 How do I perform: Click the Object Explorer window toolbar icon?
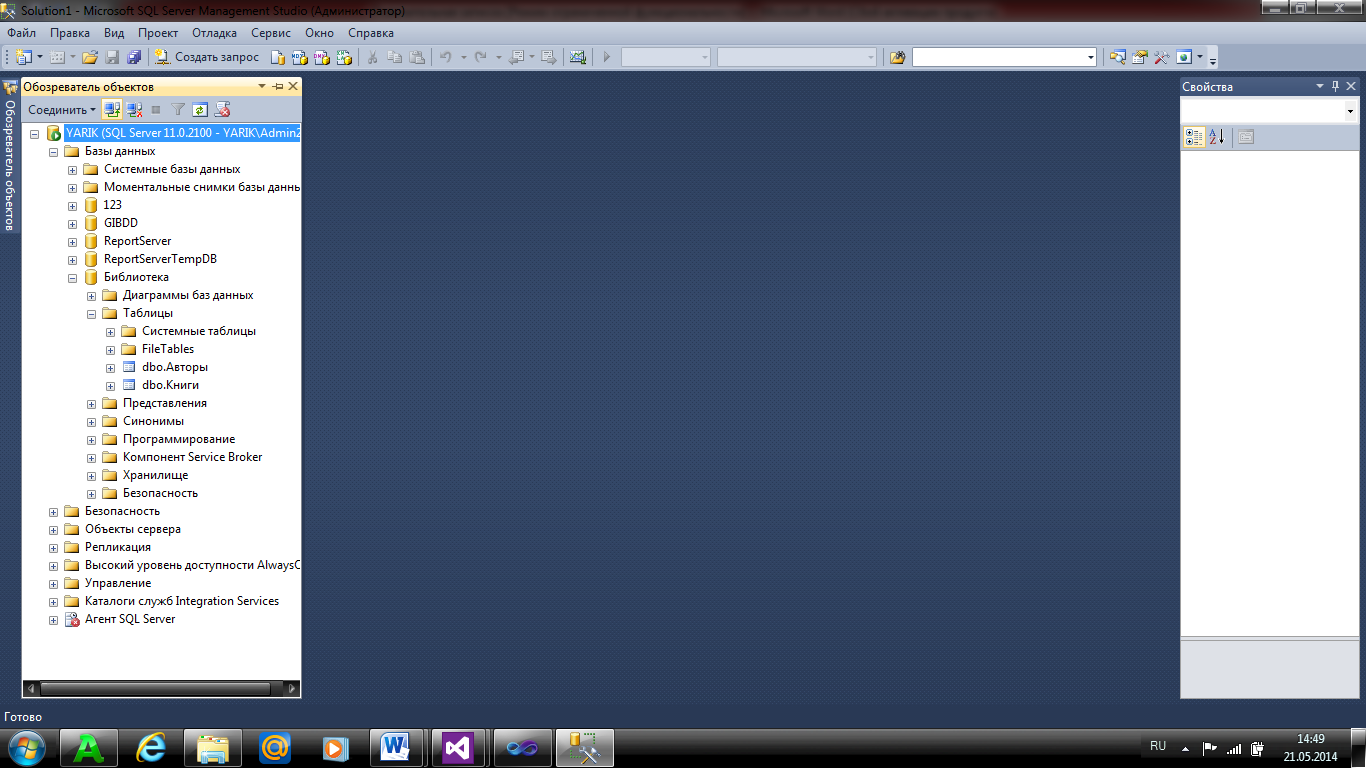(1118, 57)
